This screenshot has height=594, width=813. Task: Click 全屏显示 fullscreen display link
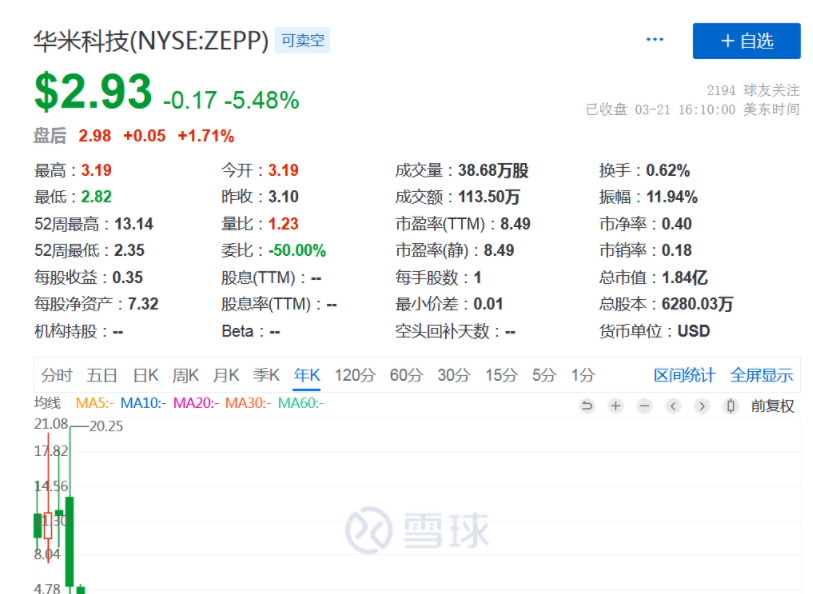[762, 375]
